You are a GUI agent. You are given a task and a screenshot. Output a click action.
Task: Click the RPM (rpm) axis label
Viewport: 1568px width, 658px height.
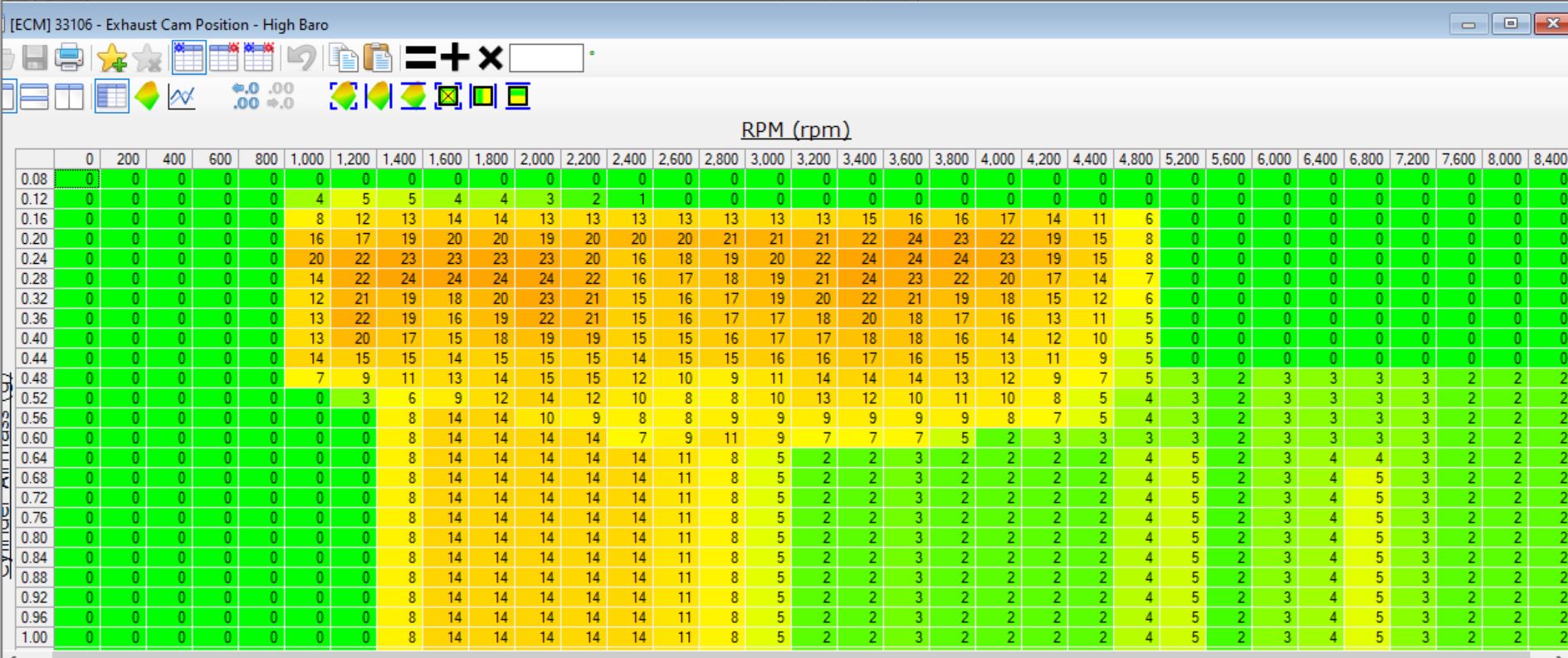point(795,130)
